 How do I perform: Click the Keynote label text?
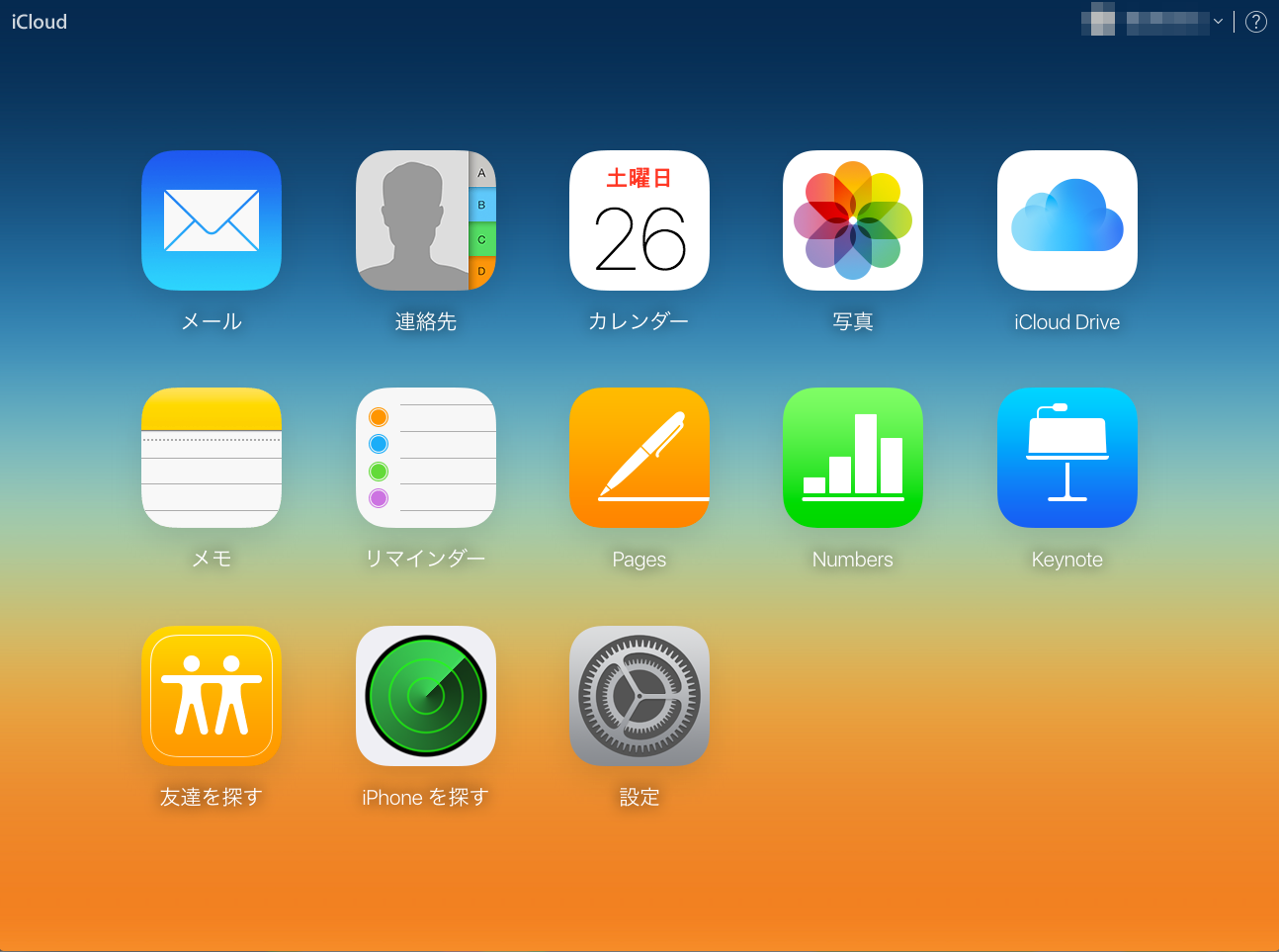tap(1067, 560)
